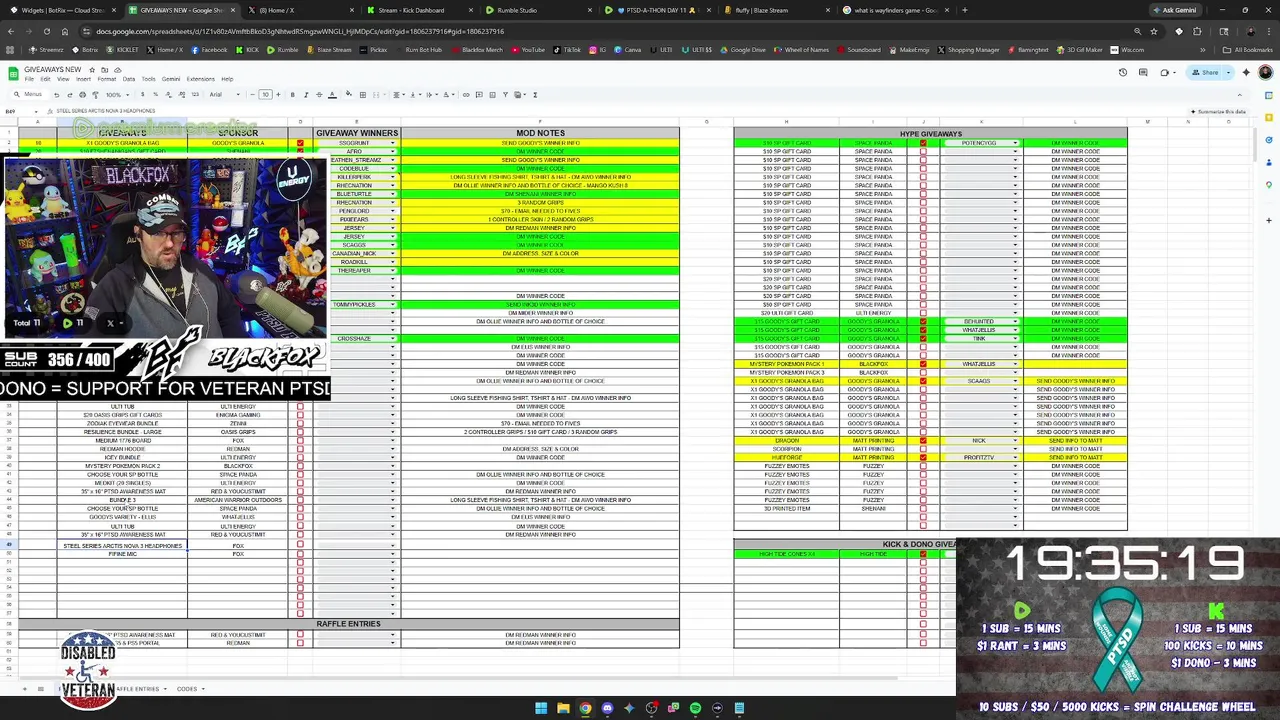Toggle the hype checkbox in the BEHUNTED row
Image resolution: width=1280 pixels, height=720 pixels.
coord(923,322)
